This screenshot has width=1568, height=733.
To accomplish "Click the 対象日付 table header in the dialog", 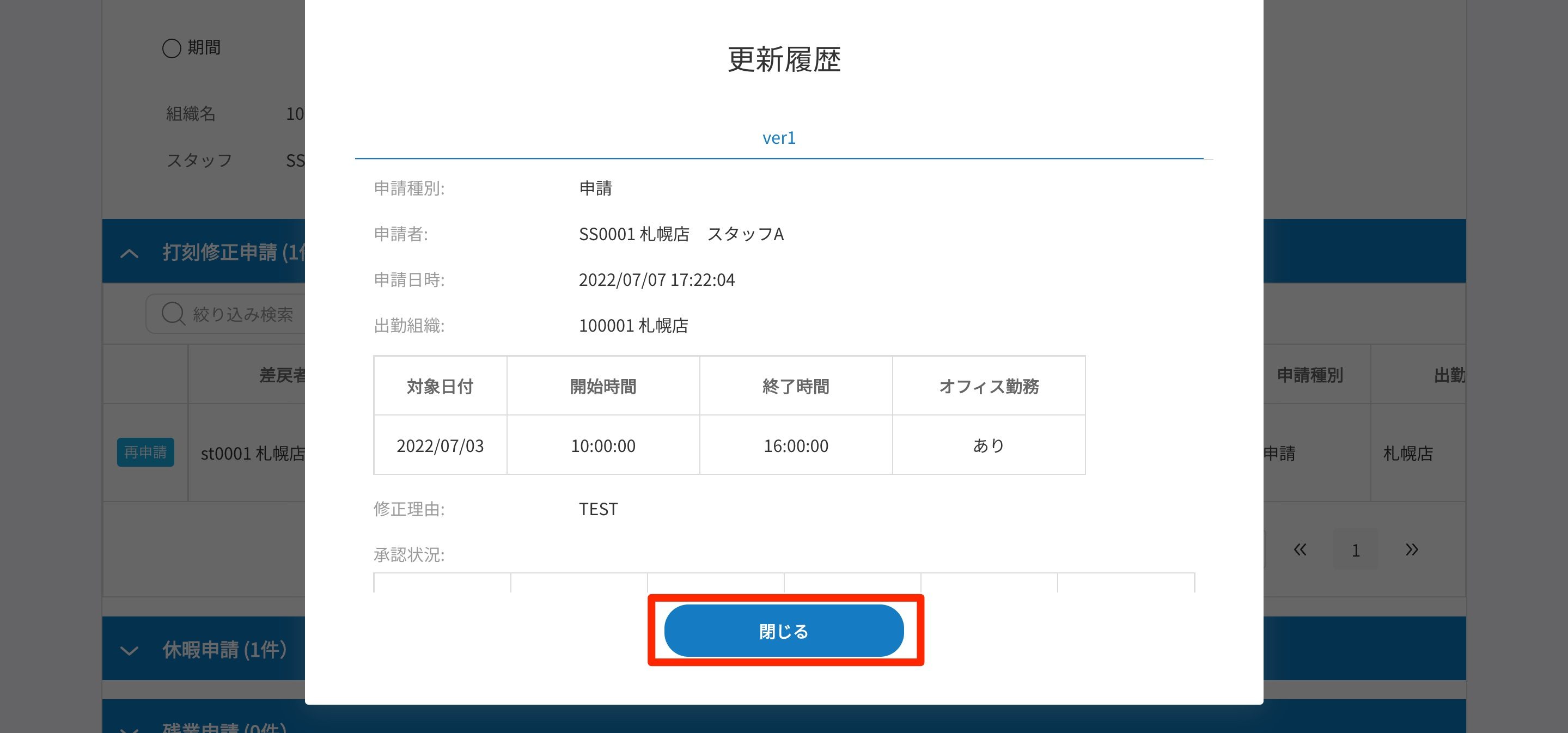I will point(440,386).
